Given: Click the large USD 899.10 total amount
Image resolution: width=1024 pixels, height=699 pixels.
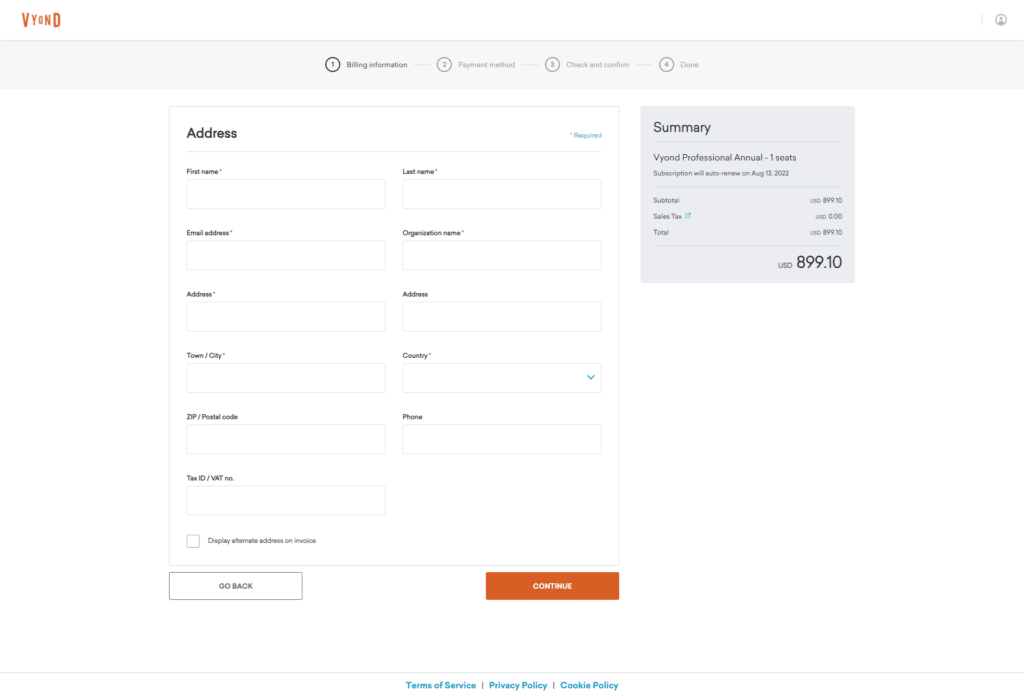Looking at the screenshot, I should coord(810,263).
